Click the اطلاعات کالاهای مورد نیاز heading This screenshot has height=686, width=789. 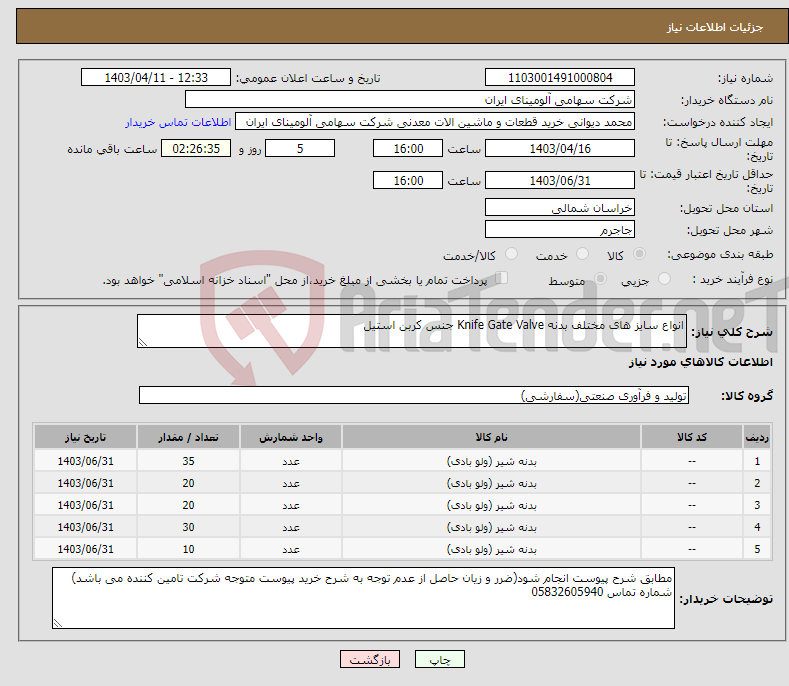(700, 362)
